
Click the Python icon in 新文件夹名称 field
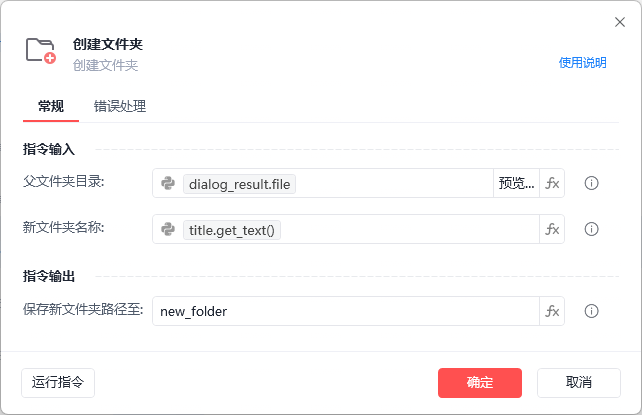point(168,229)
